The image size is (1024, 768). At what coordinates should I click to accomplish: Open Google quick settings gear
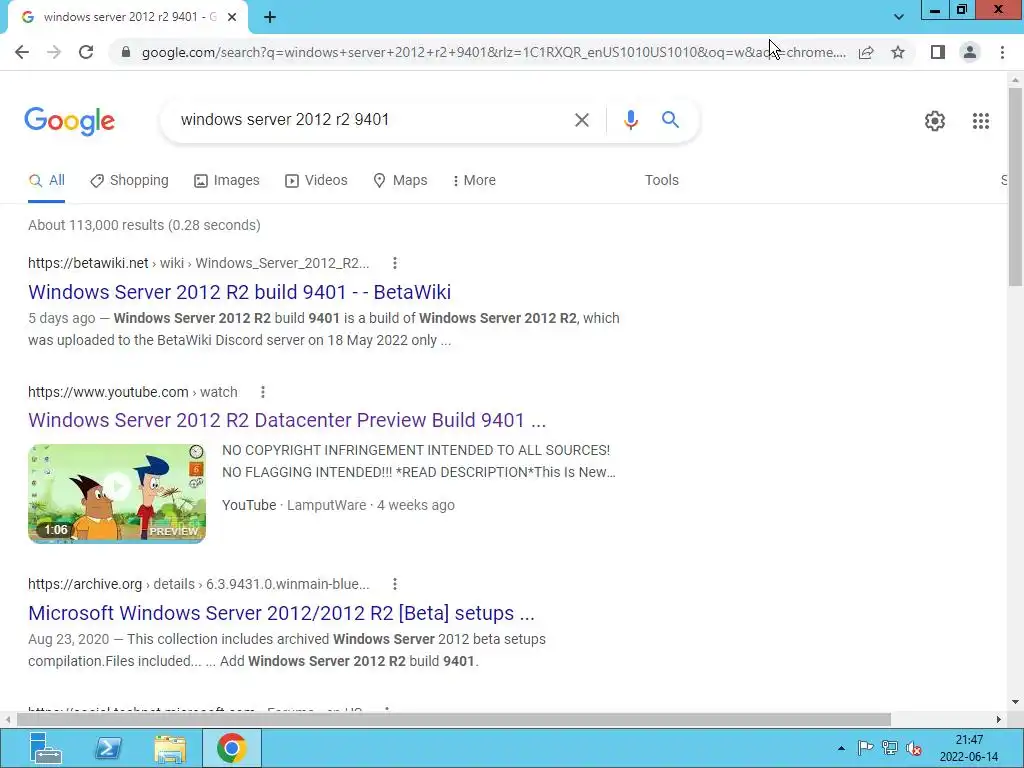(935, 121)
